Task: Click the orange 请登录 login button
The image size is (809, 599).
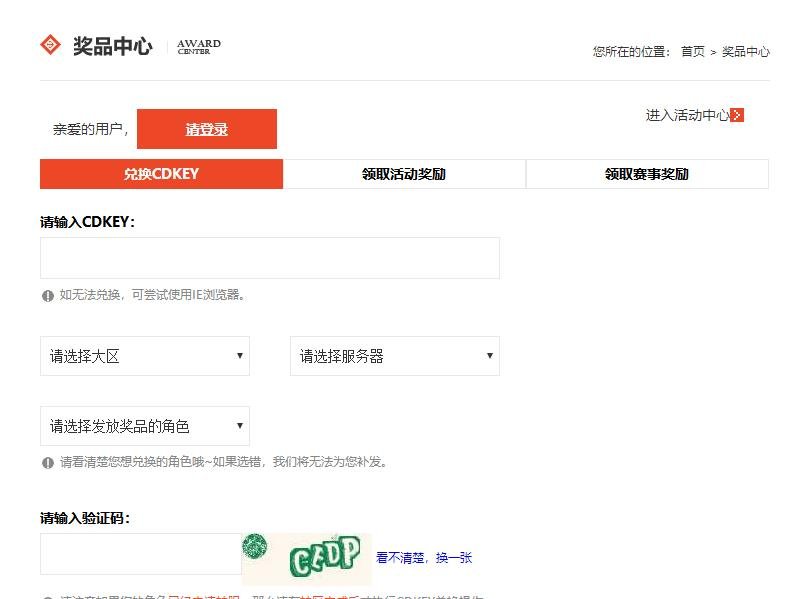Action: [206, 128]
